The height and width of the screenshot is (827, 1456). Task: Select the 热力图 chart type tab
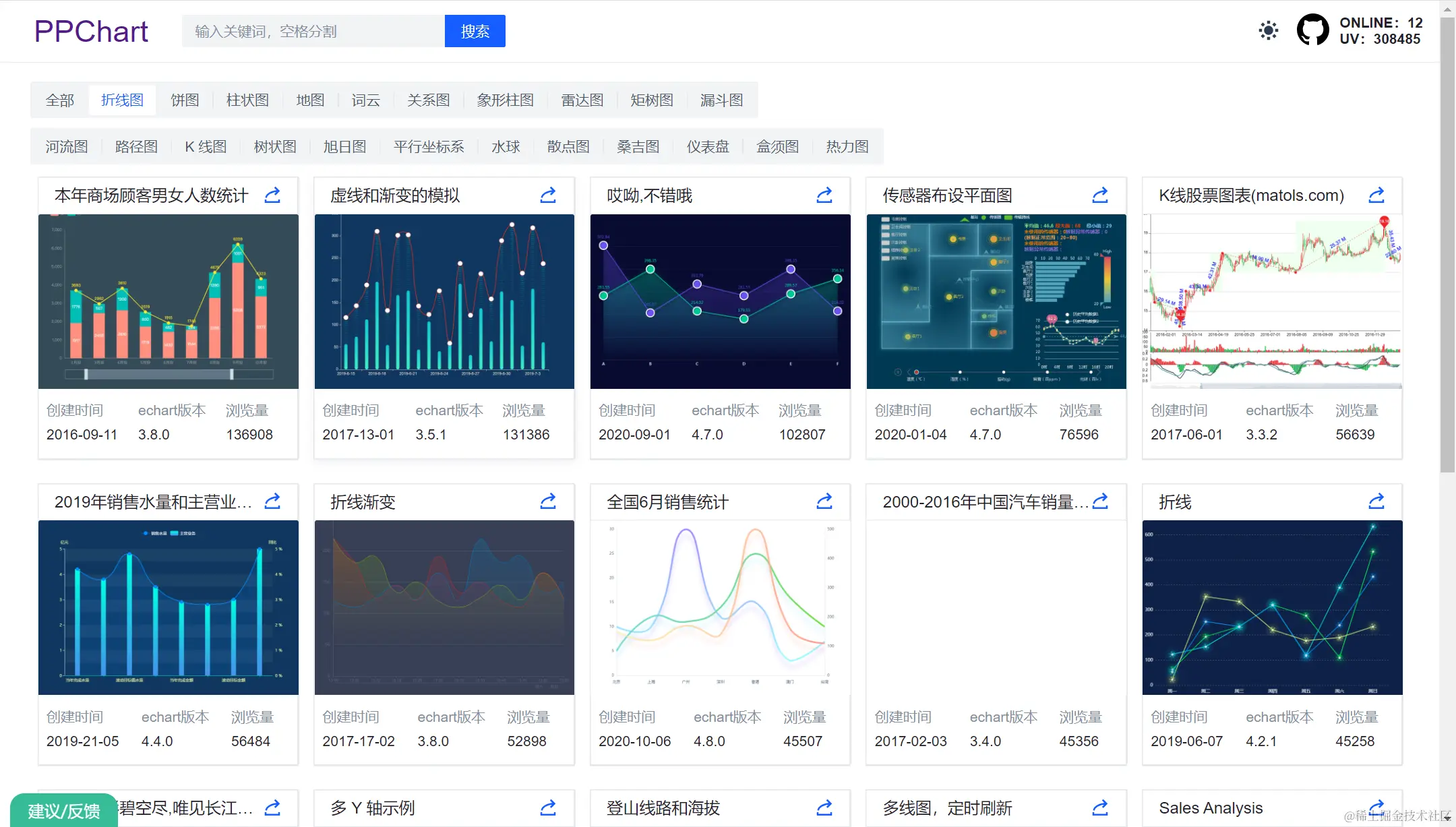(x=847, y=147)
